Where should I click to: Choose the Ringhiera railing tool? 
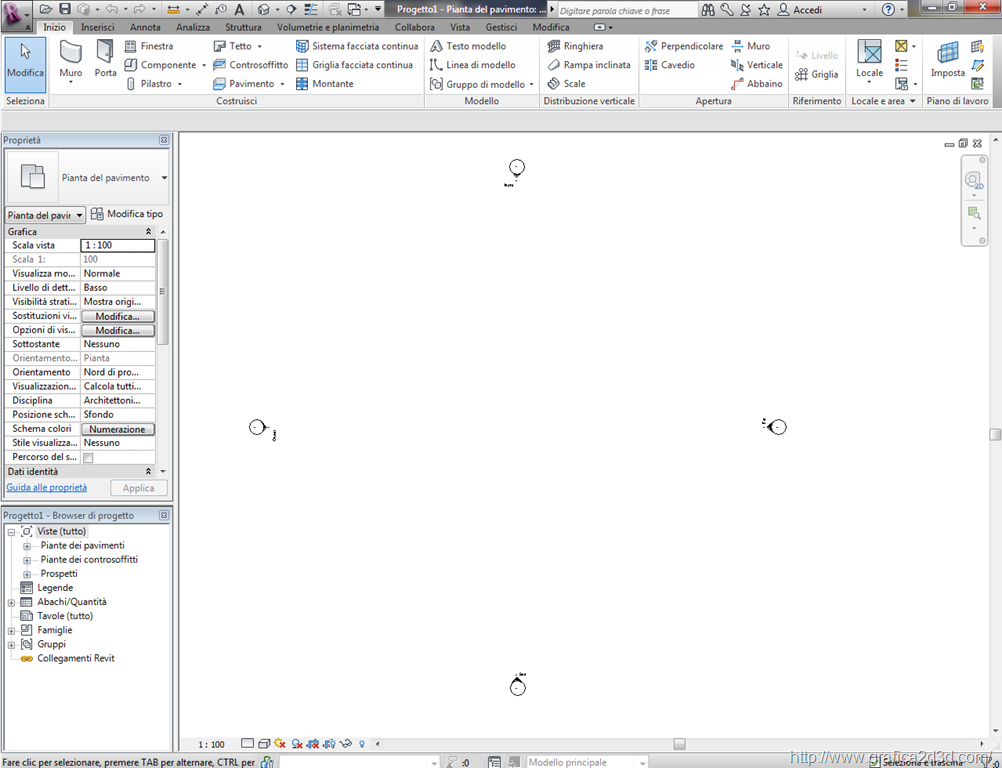pos(582,46)
